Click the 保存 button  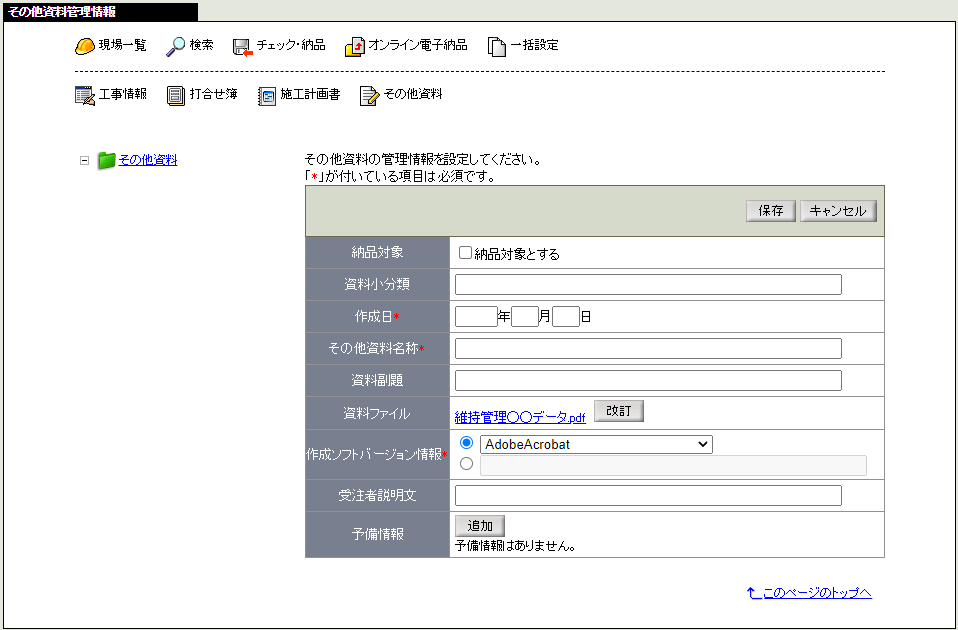(770, 211)
